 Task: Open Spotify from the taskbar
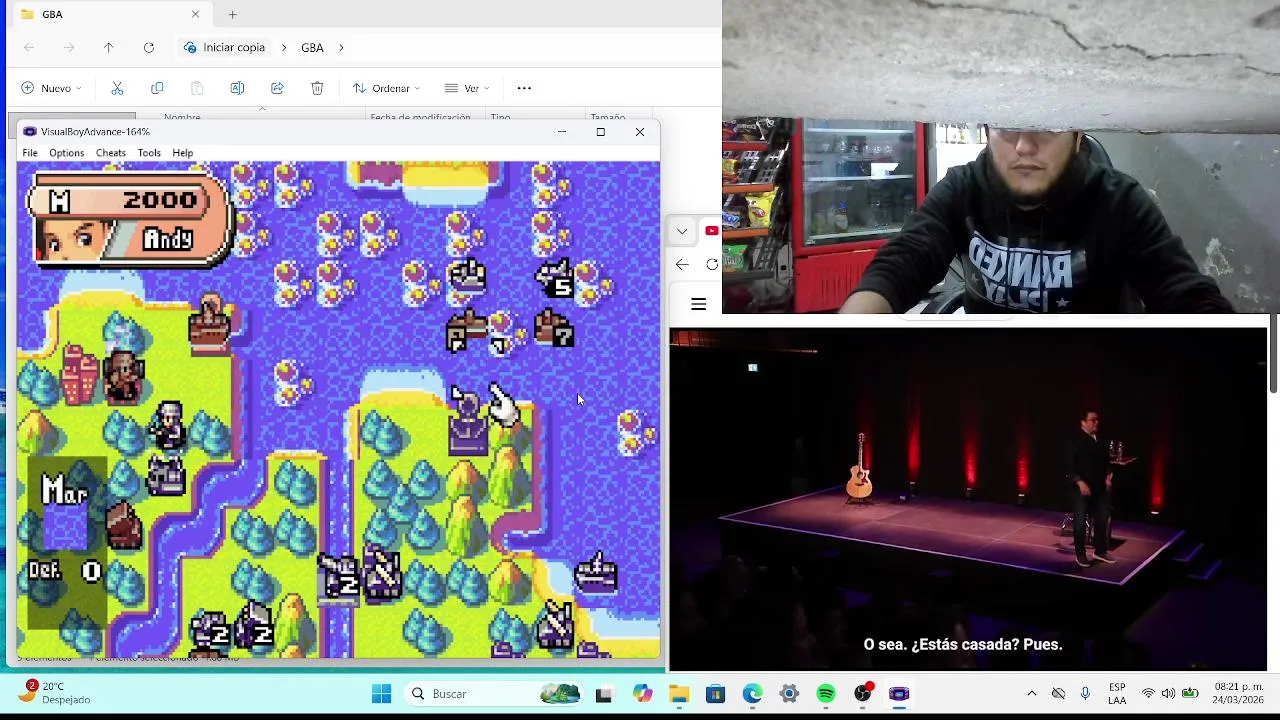(825, 693)
